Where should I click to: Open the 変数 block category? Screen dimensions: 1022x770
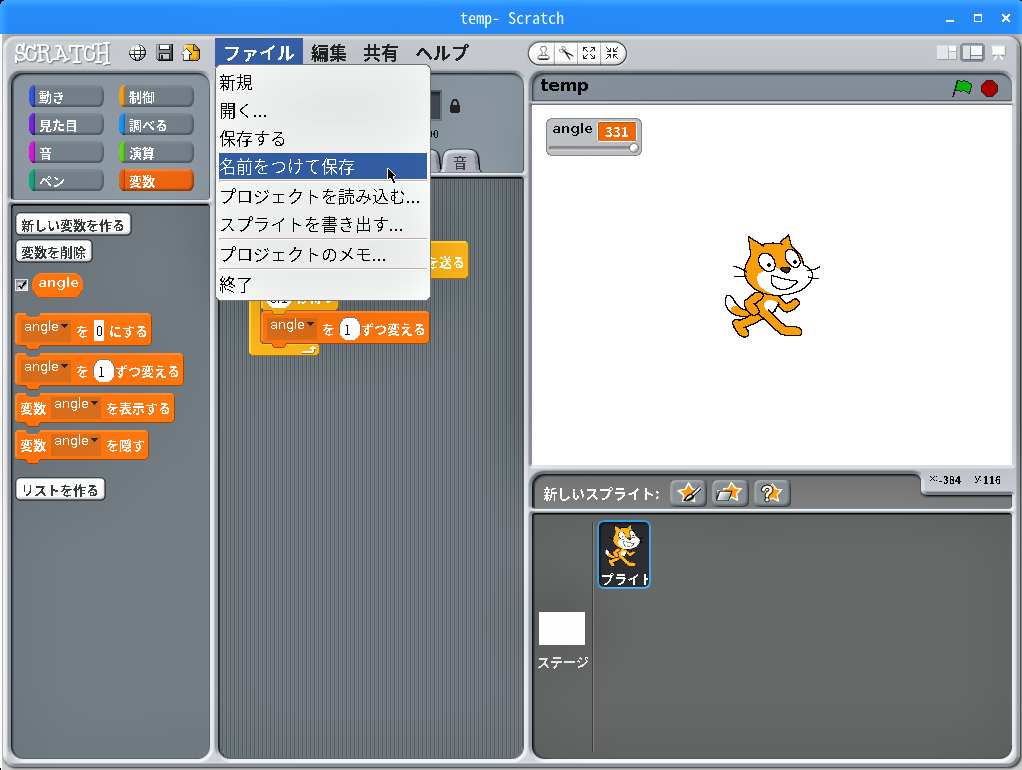click(x=156, y=181)
